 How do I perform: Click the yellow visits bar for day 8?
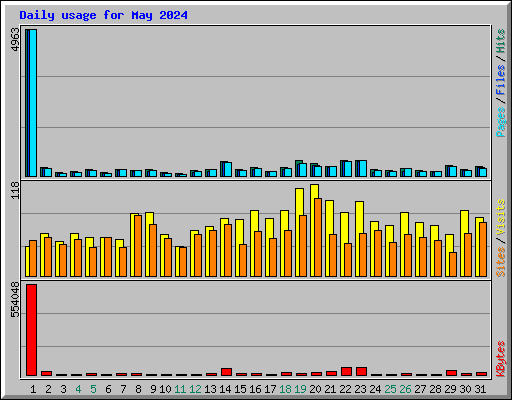tap(133, 245)
